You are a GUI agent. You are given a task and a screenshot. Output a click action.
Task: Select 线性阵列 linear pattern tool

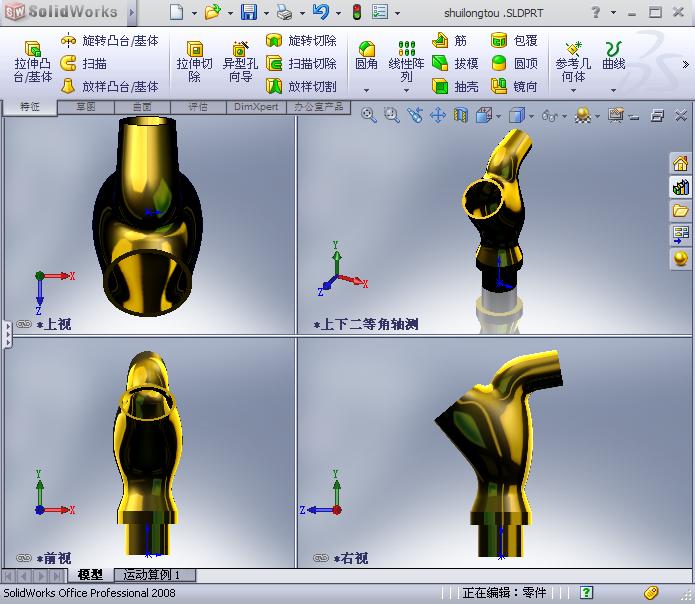[x=406, y=62]
